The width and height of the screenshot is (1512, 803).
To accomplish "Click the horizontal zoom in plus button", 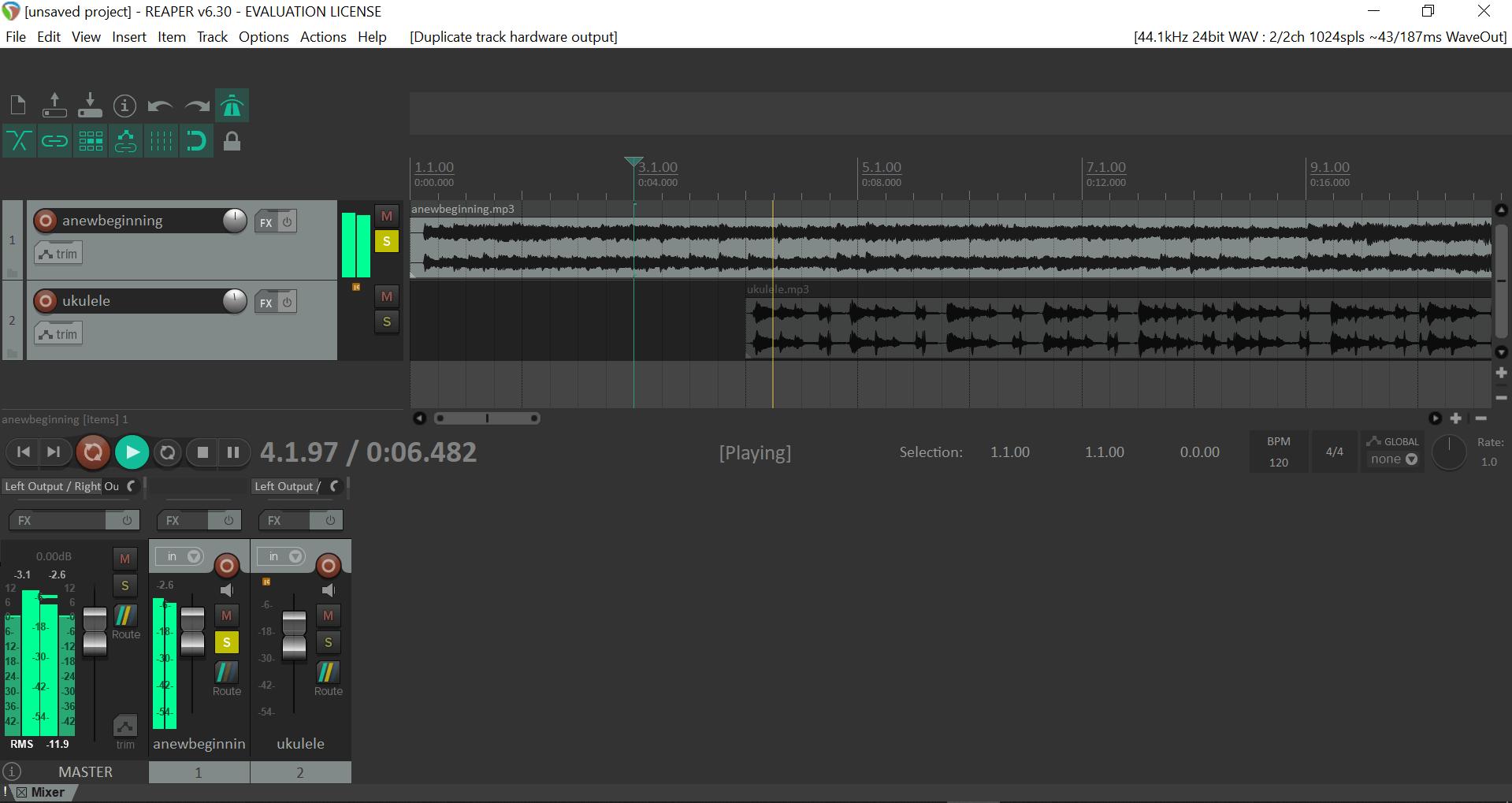I will pyautogui.click(x=1456, y=418).
